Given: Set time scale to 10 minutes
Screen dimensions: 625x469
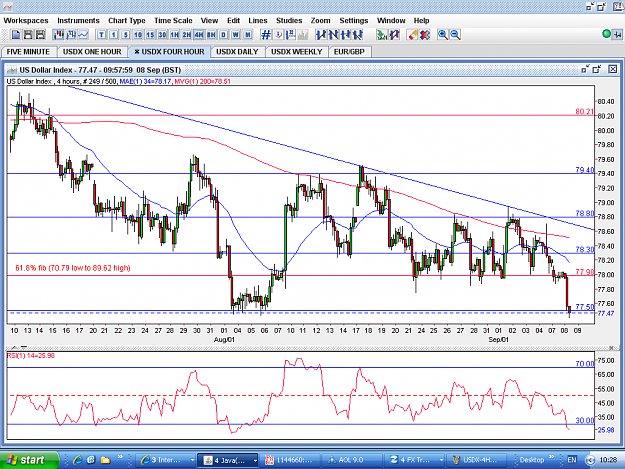Looking at the screenshot, I should coord(138,35).
